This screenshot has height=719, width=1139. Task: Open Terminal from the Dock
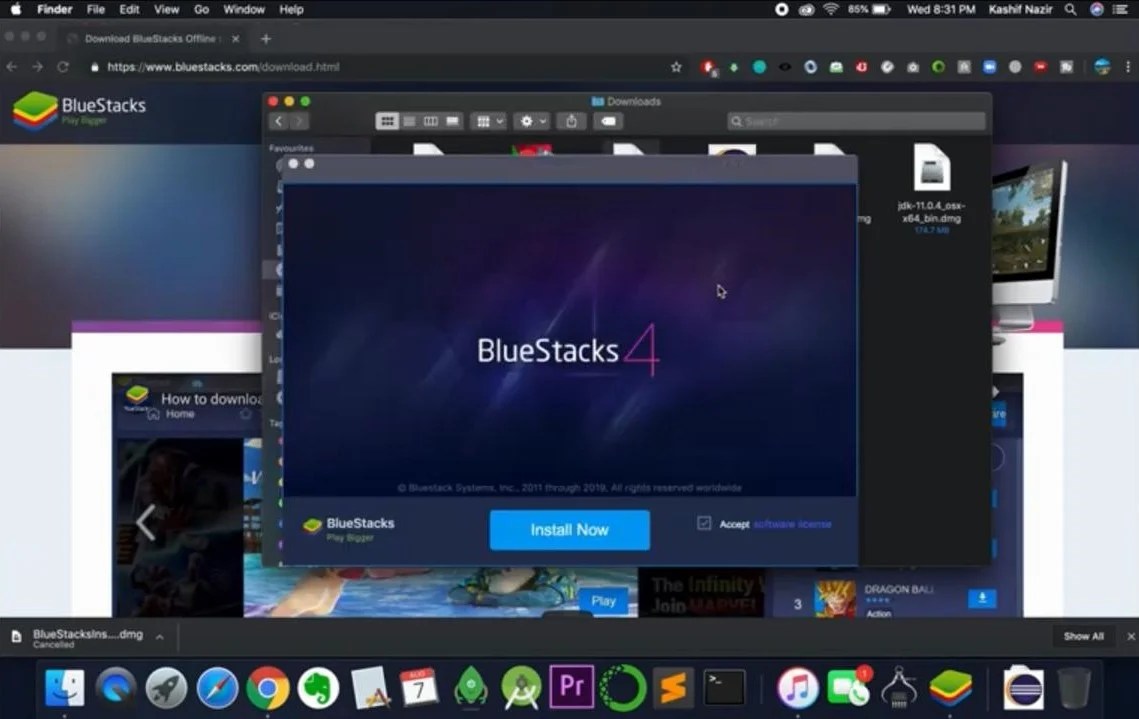(x=724, y=687)
